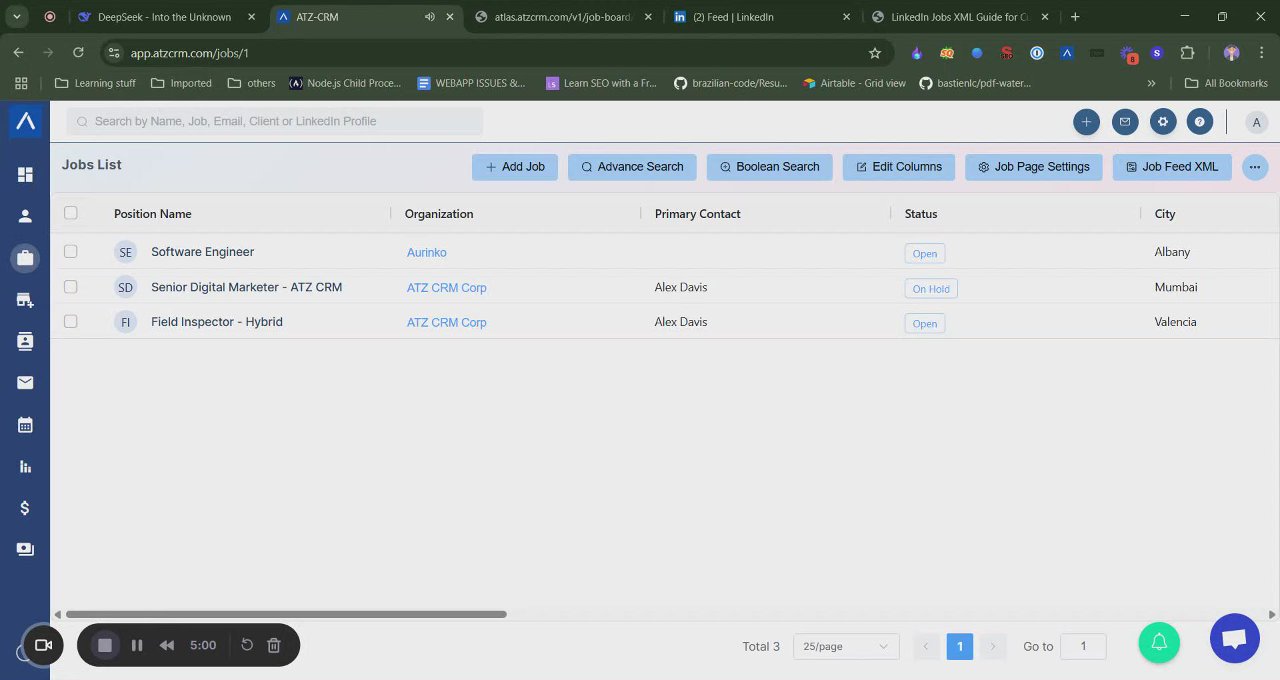Image resolution: width=1280 pixels, height=680 pixels.
Task: Focus the Go to page input
Action: click(x=1083, y=646)
